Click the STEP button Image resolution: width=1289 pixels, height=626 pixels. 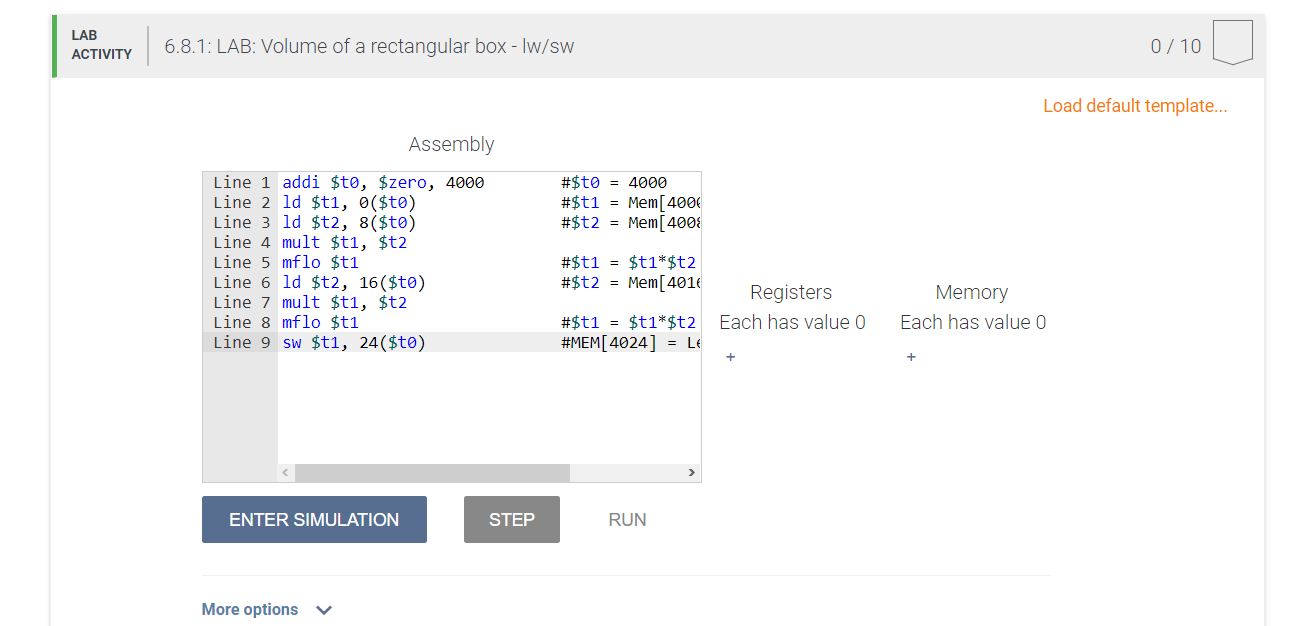point(511,519)
